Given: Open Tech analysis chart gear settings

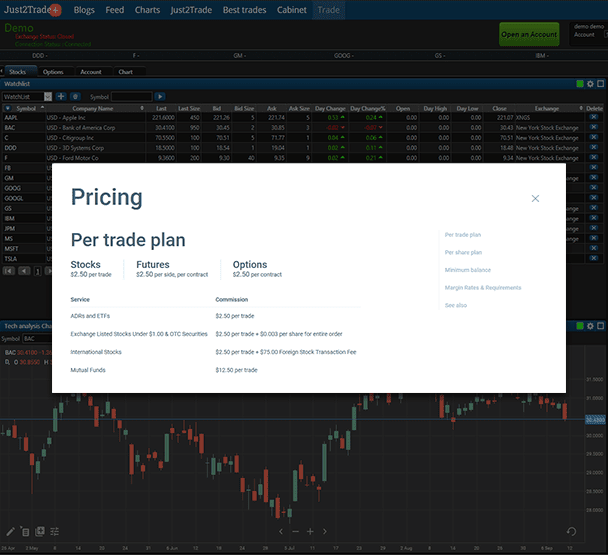Looking at the screenshot, I should pyautogui.click(x=590, y=326).
